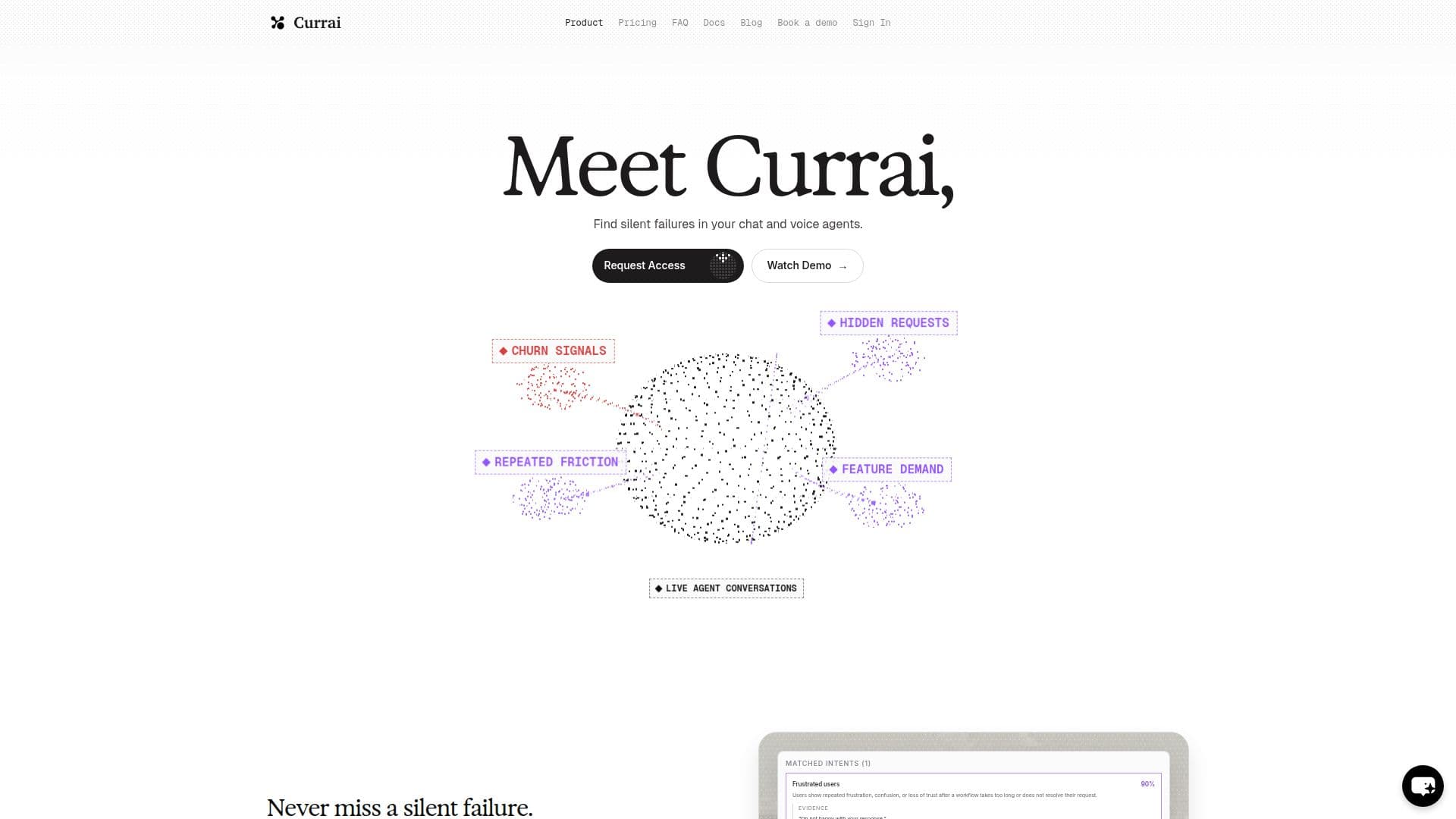Click the diamond beside Repeated Friction
This screenshot has height=819, width=1456.
pyautogui.click(x=486, y=462)
